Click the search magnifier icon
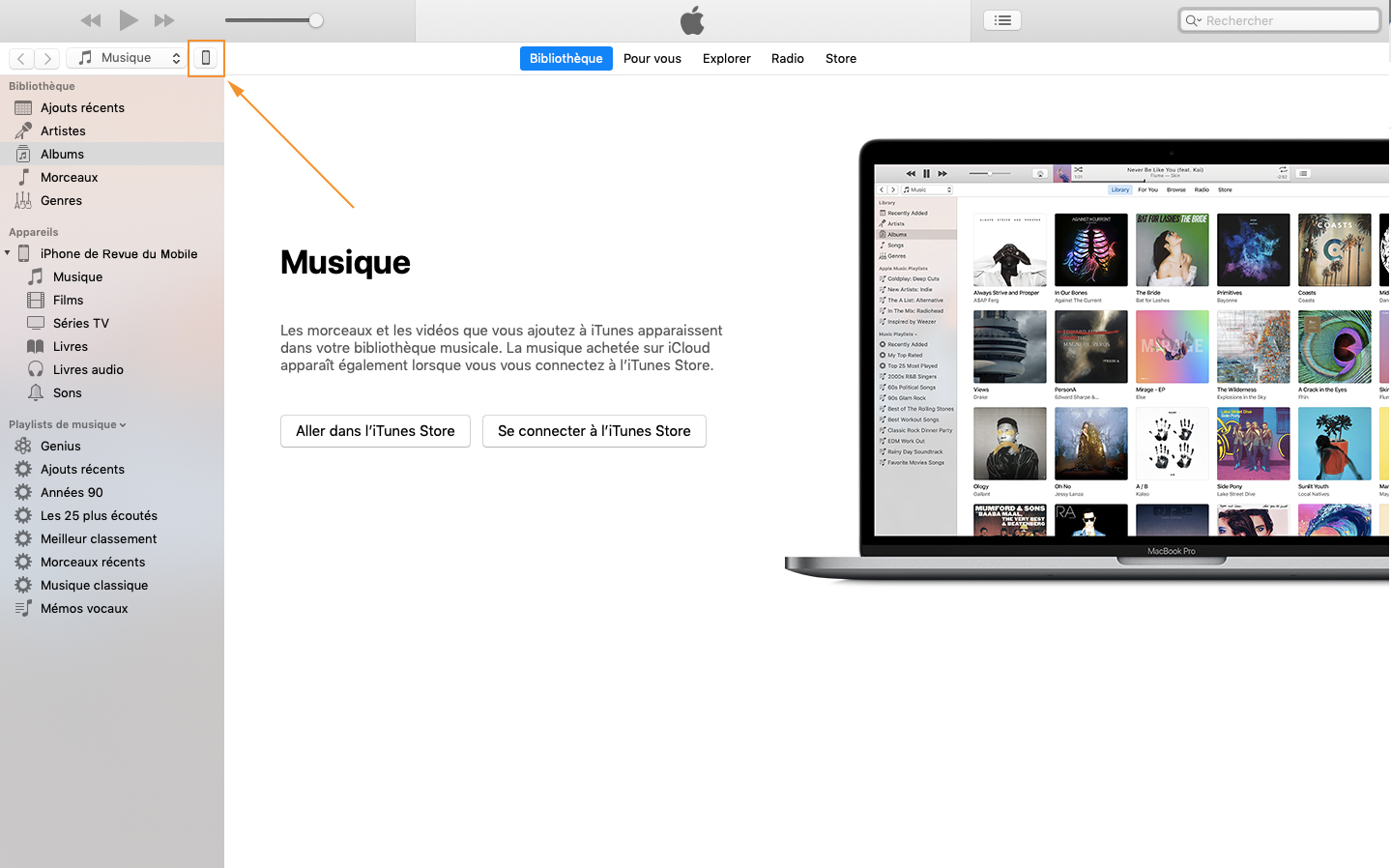The height and width of the screenshot is (868, 1391). 1193,20
